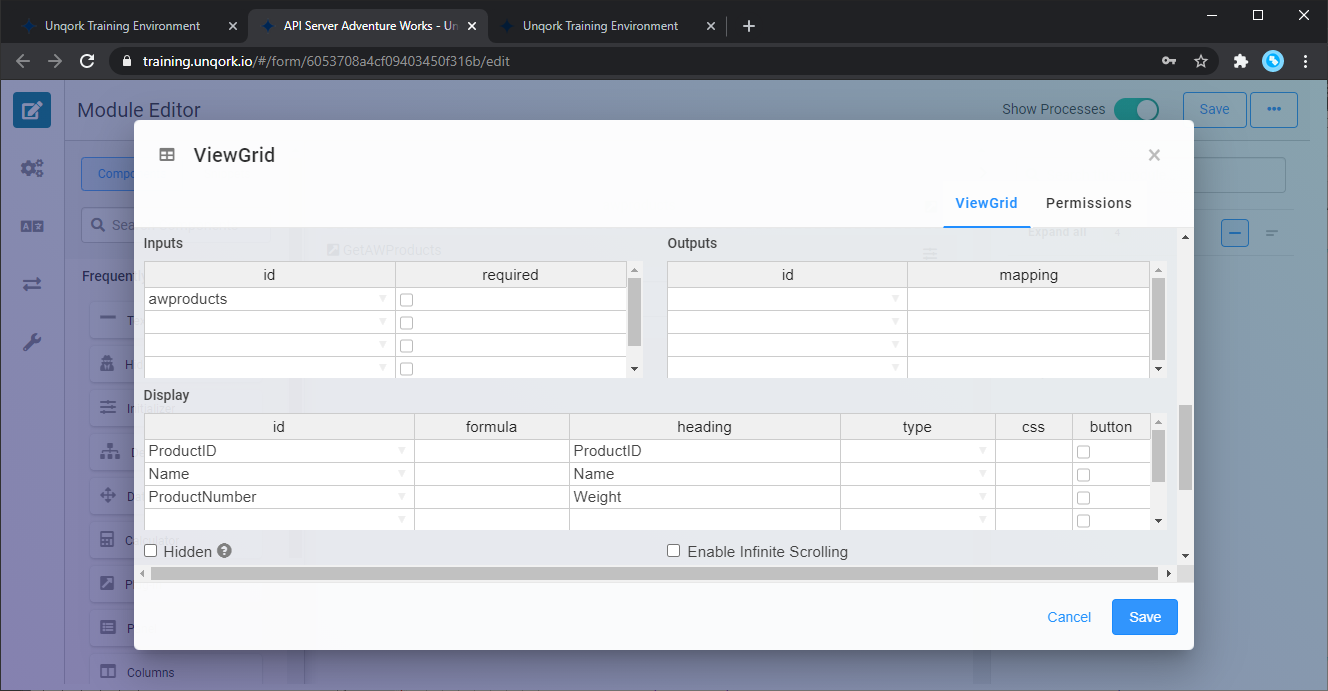Click Cancel in the ViewGrid dialog
The height and width of the screenshot is (691, 1328).
point(1069,617)
